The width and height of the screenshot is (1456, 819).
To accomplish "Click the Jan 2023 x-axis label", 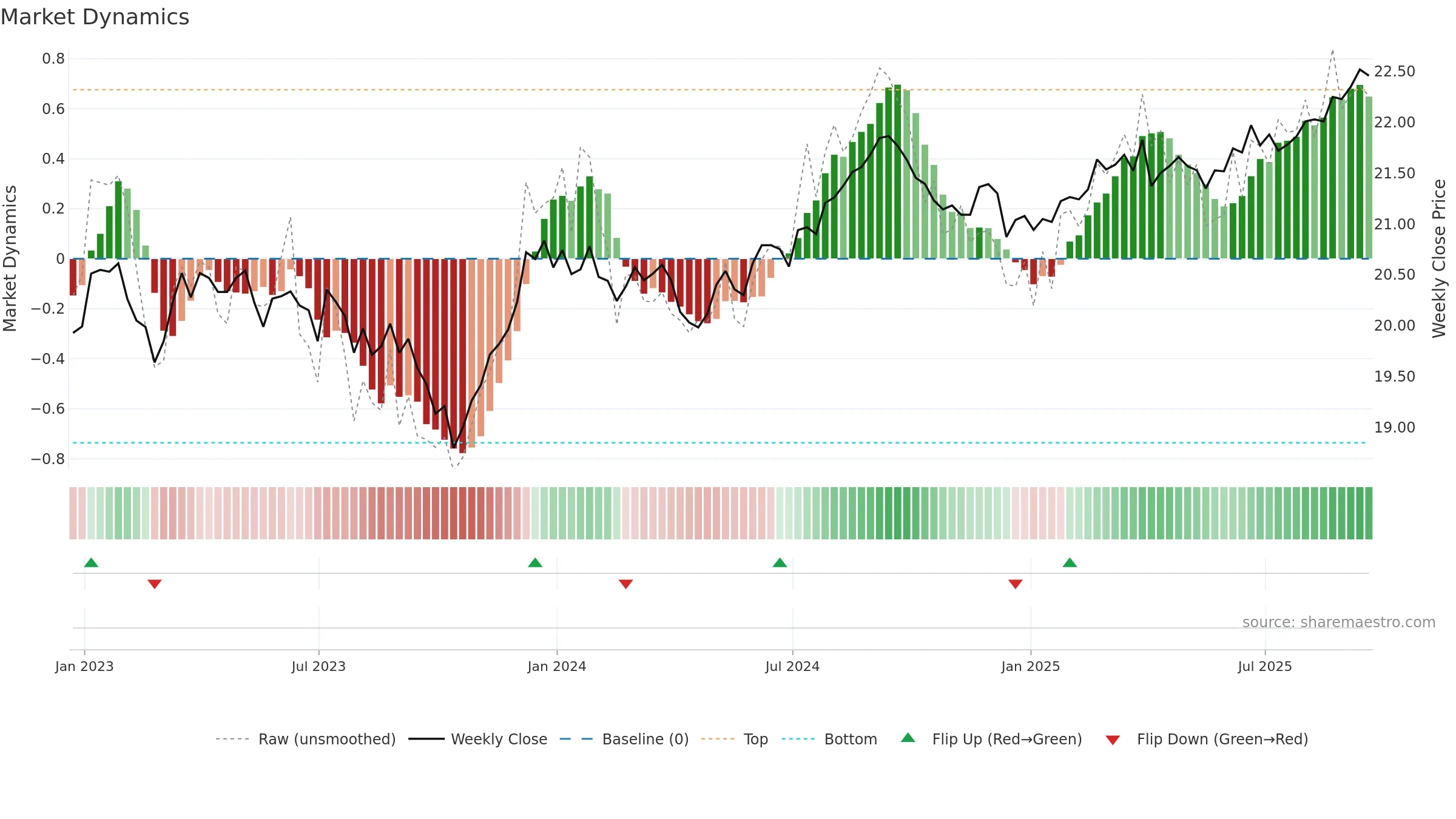I will coord(84,666).
